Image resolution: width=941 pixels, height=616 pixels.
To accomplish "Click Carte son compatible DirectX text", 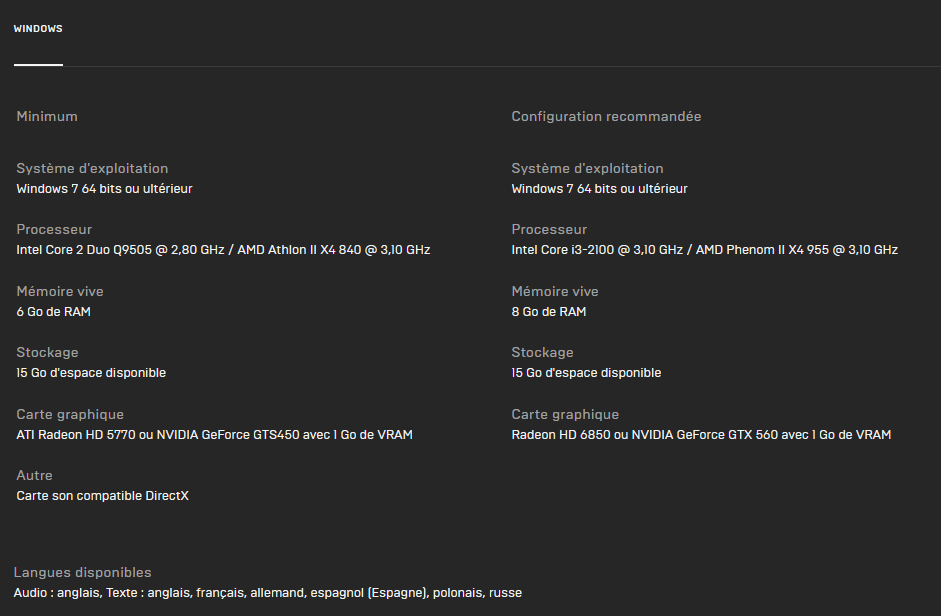I will pyautogui.click(x=103, y=496).
